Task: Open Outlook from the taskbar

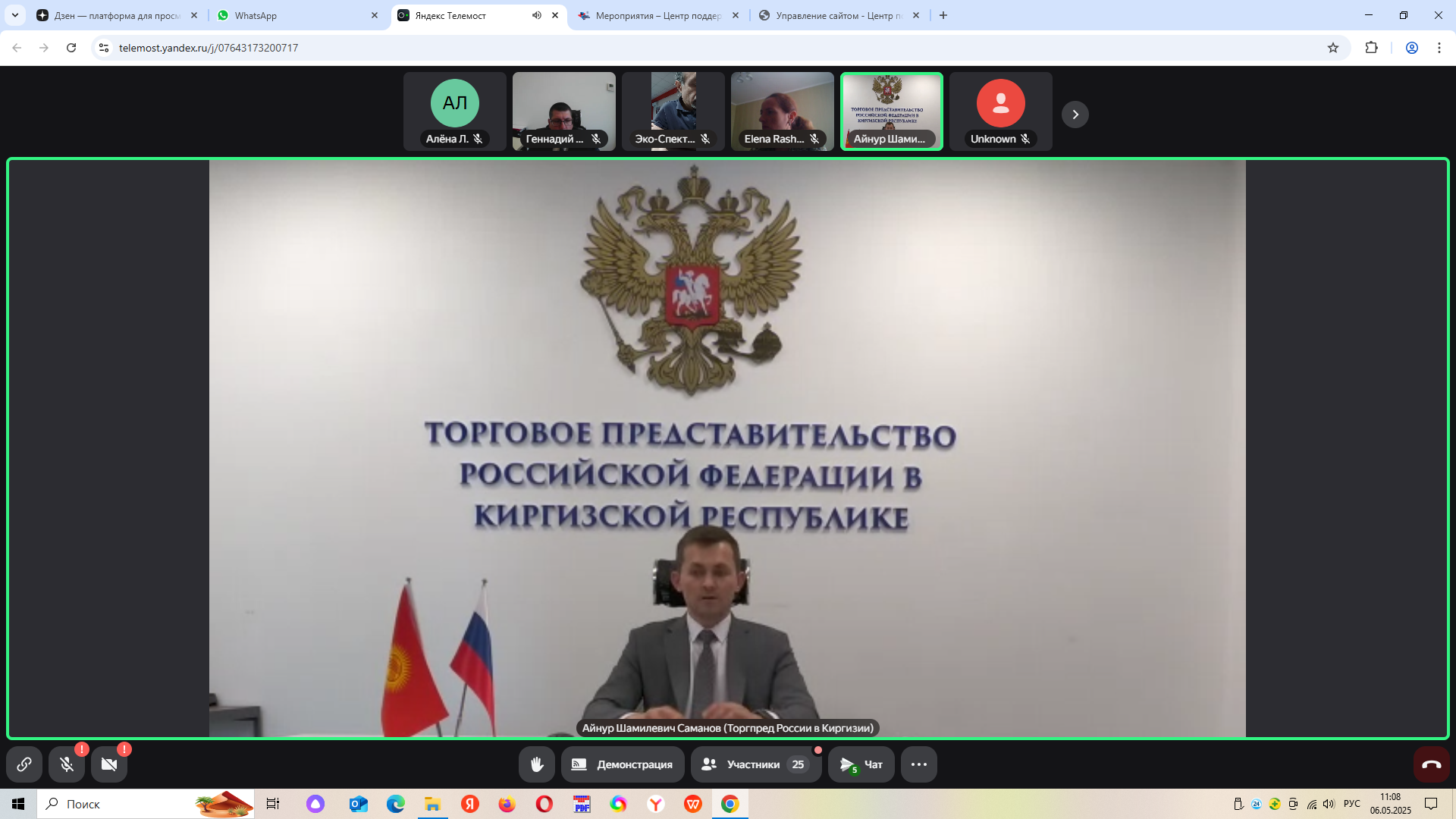Action: [358, 804]
